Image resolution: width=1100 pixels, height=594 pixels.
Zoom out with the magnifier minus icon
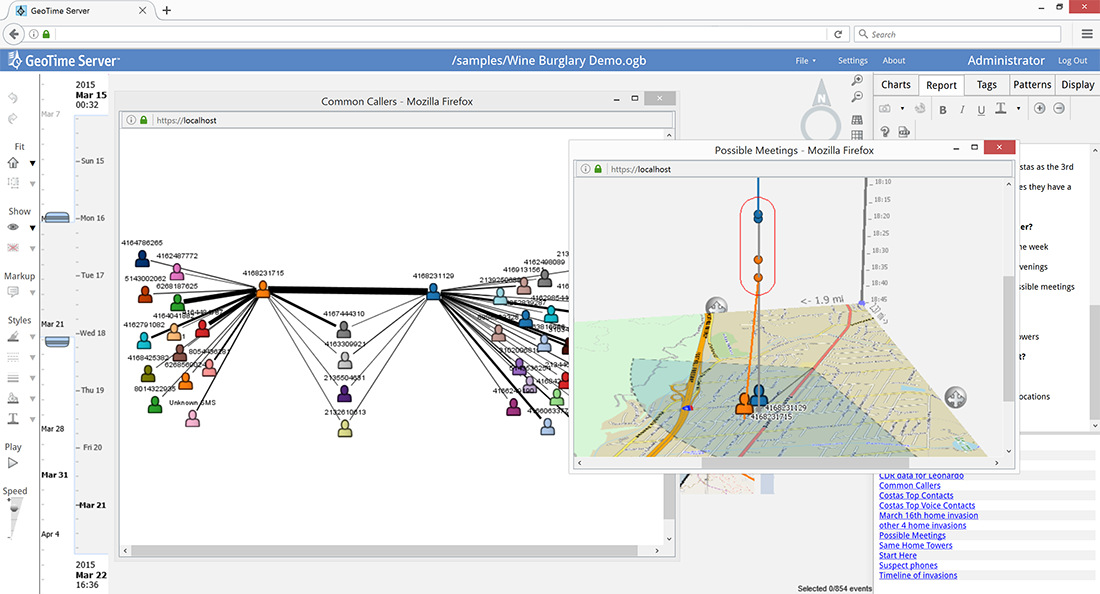857,97
